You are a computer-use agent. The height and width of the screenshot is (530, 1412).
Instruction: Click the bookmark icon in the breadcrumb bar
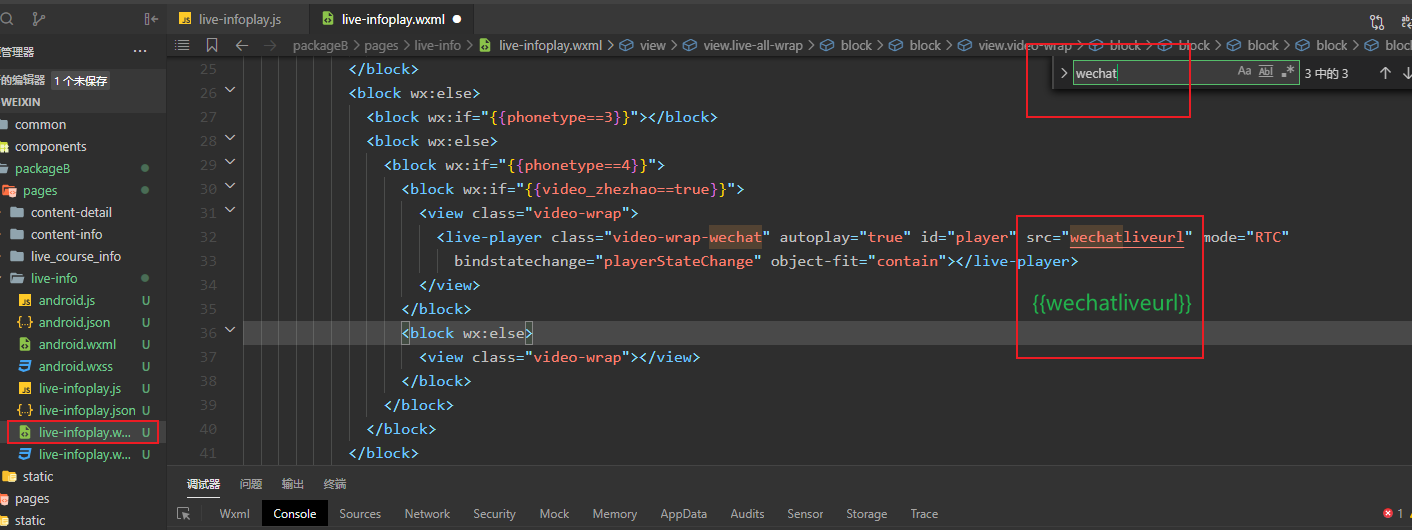(212, 45)
